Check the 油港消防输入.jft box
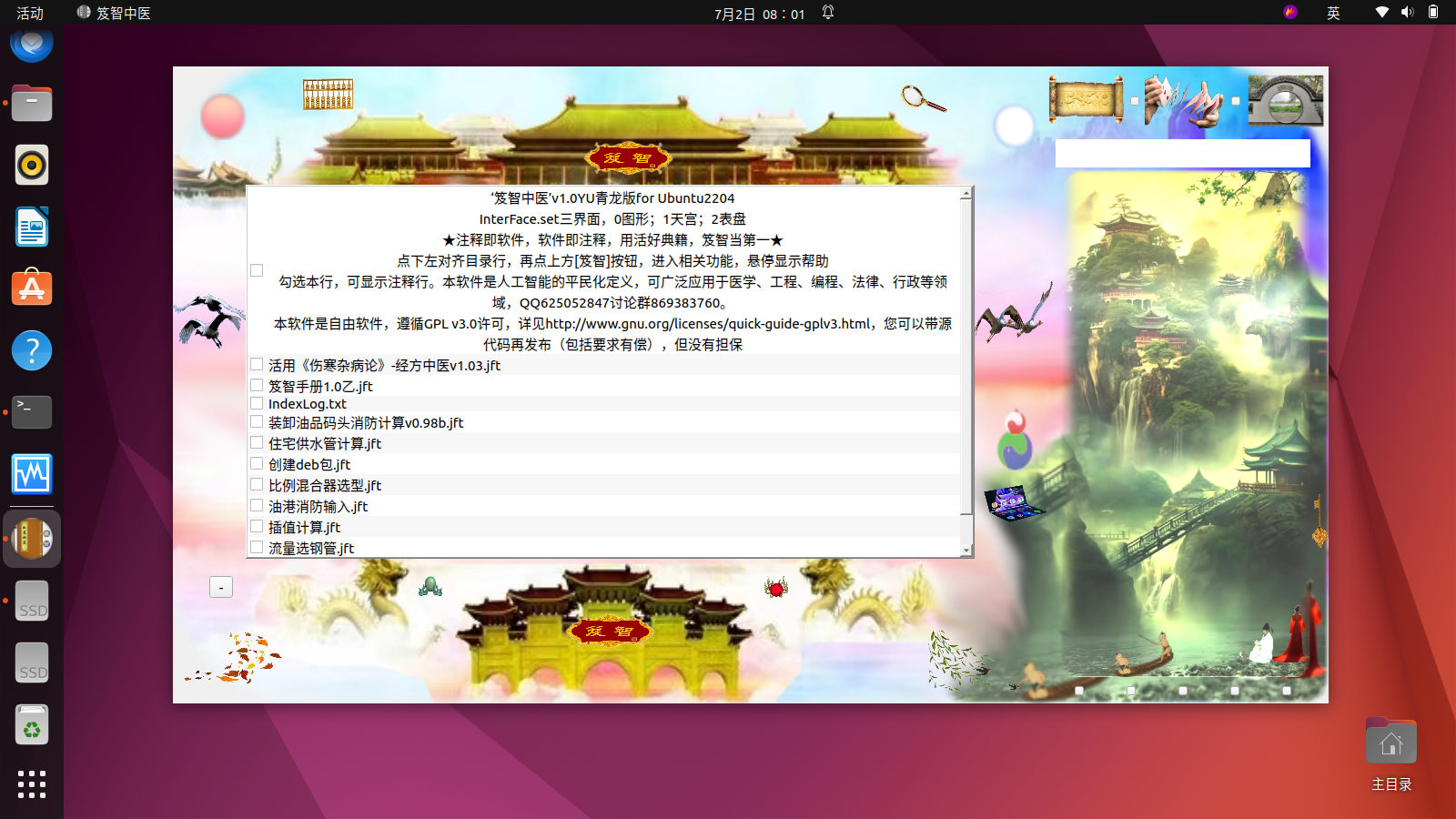 [257, 505]
